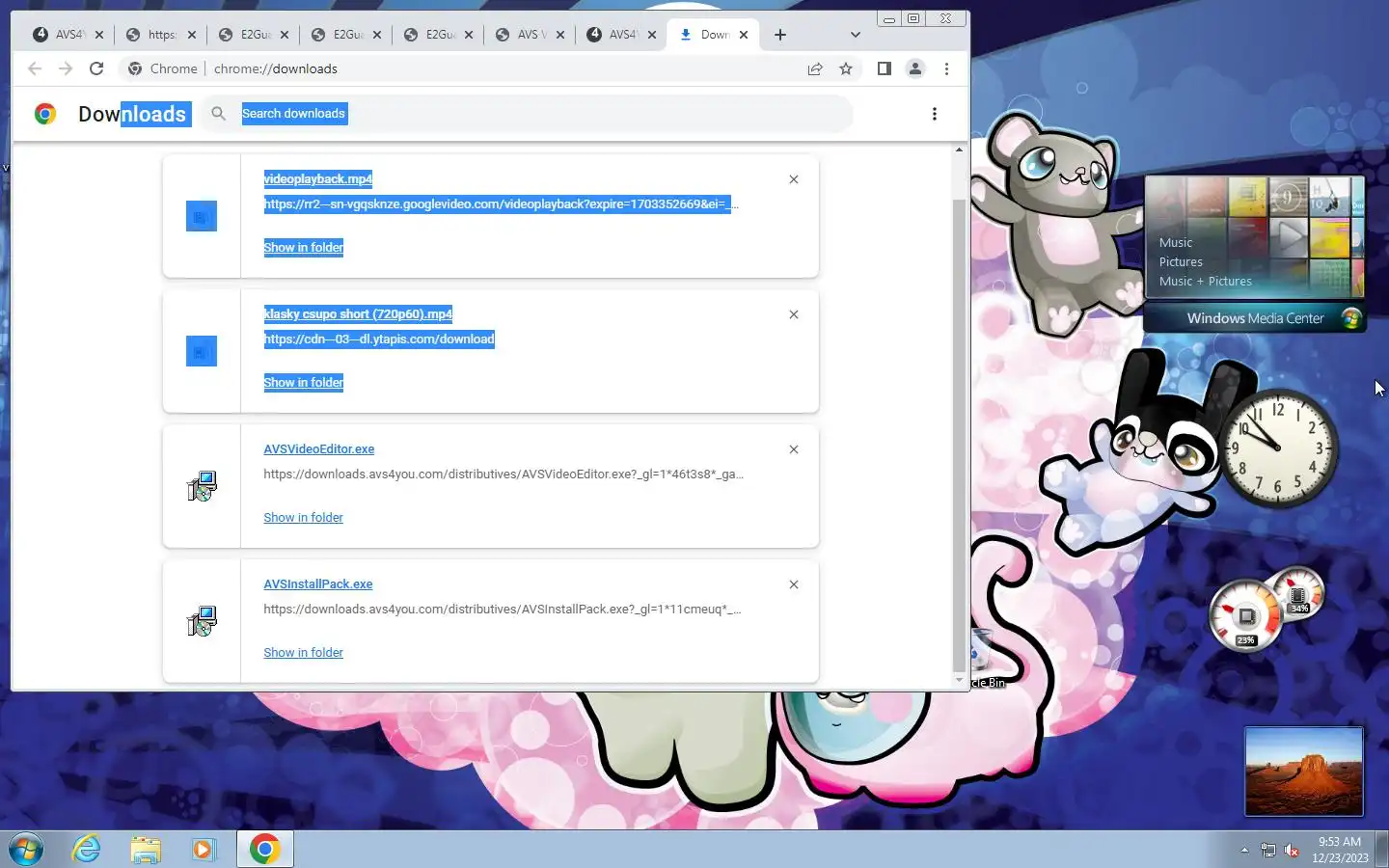Select Pictures in the Media Center gadget
The width and height of the screenshot is (1389, 868).
pyautogui.click(x=1181, y=262)
